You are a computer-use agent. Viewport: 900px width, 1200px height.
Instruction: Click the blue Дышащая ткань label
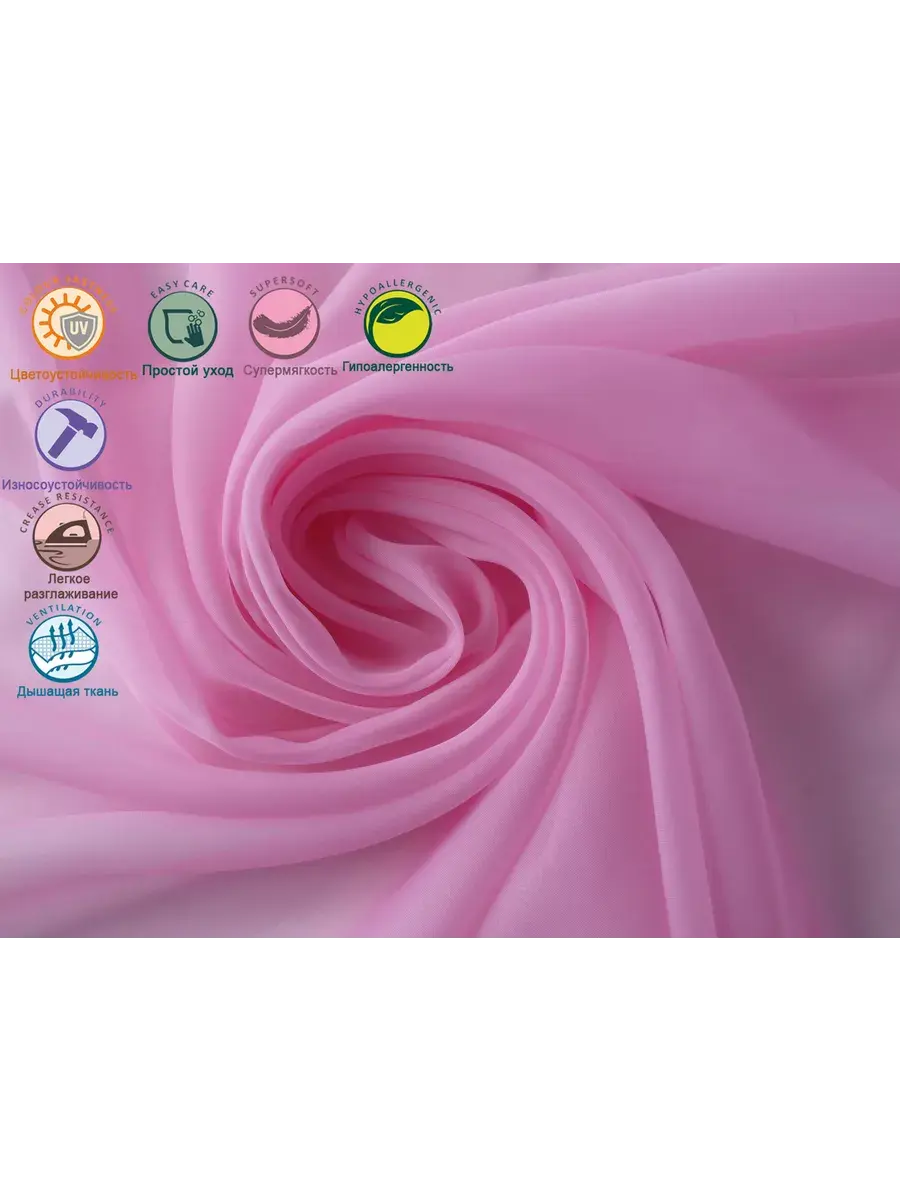click(x=67, y=691)
